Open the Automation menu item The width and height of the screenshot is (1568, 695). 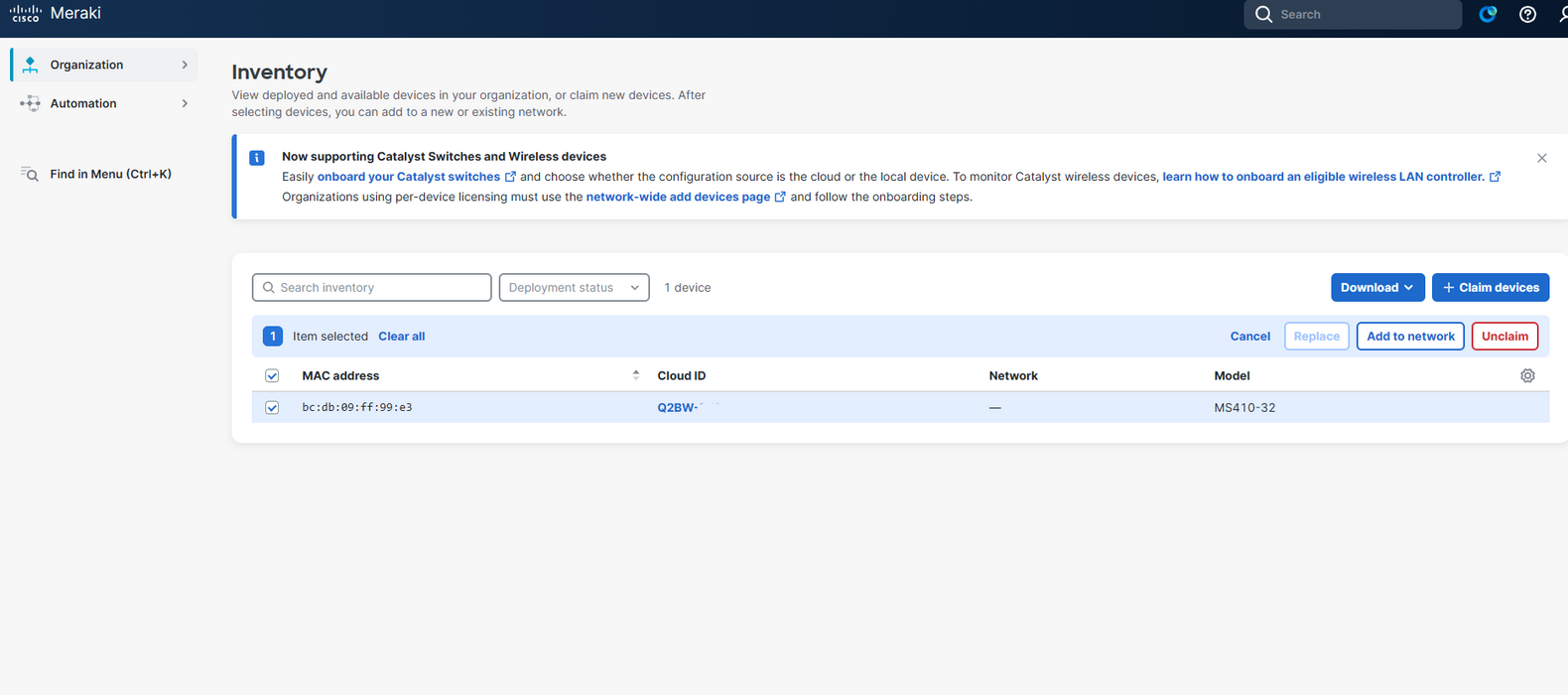pyautogui.click(x=104, y=103)
